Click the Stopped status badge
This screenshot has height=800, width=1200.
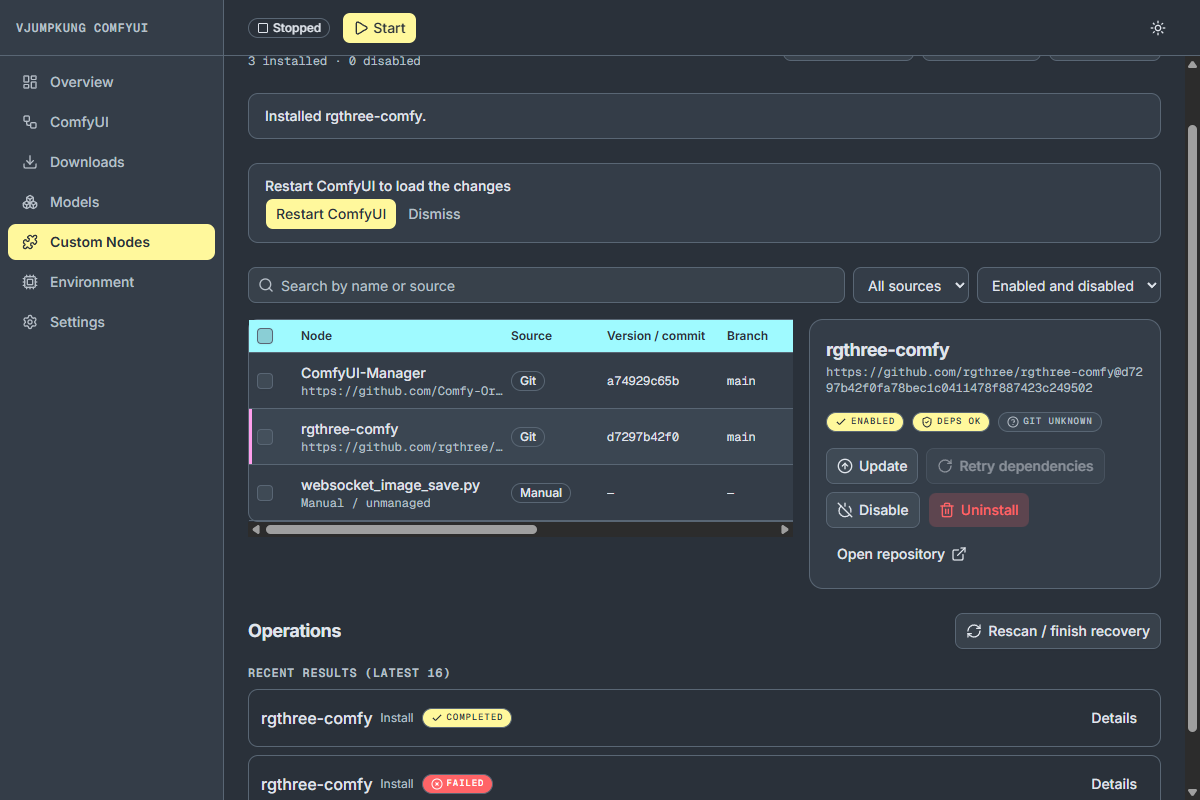click(290, 28)
